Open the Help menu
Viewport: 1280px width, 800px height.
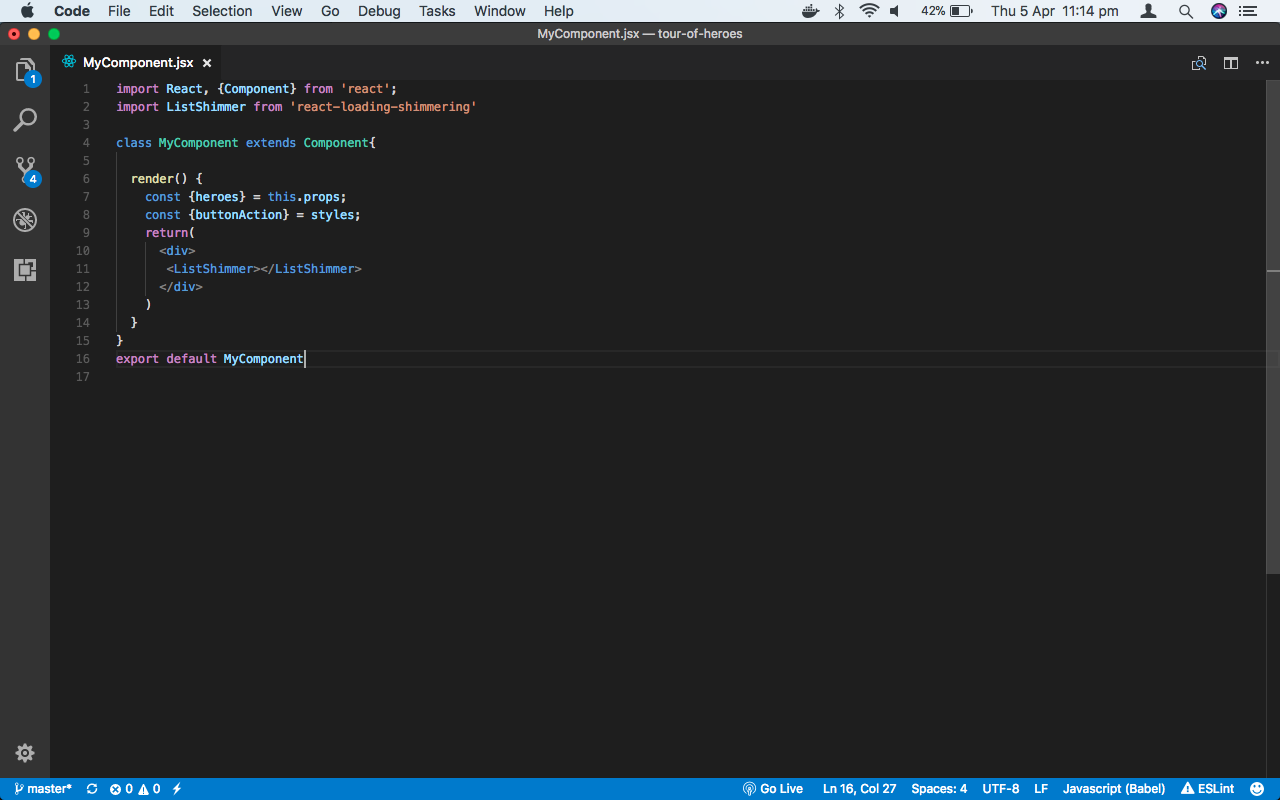pyautogui.click(x=559, y=11)
